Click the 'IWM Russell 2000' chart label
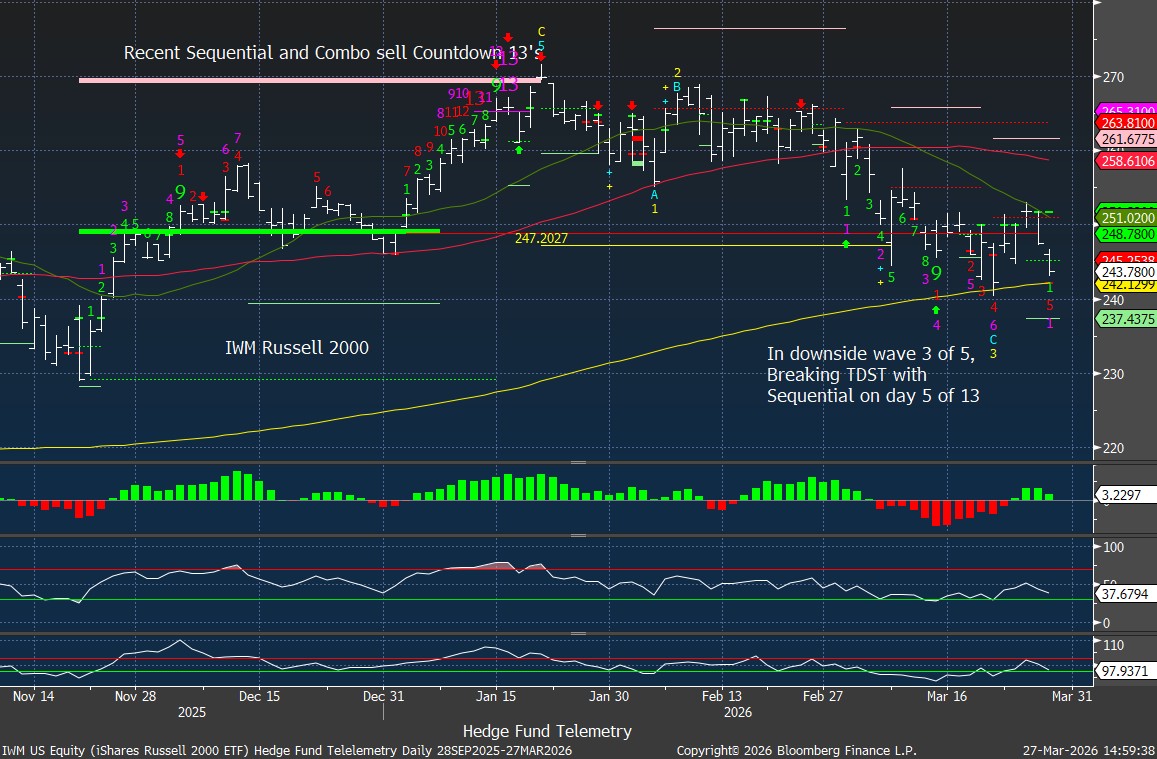 click(x=297, y=348)
